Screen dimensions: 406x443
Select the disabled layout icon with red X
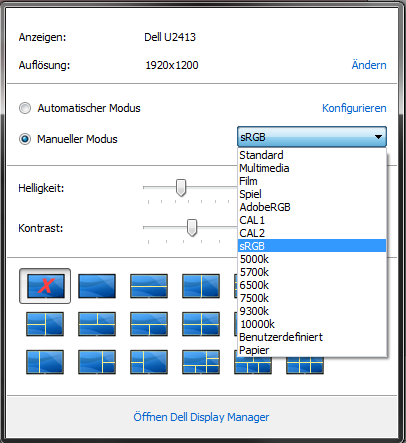coord(45,286)
